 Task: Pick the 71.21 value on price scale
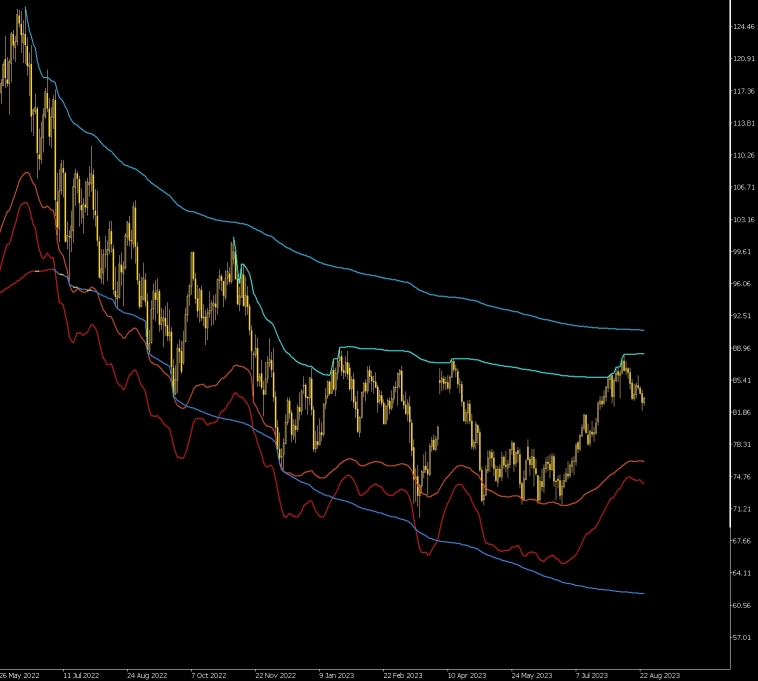point(742,509)
